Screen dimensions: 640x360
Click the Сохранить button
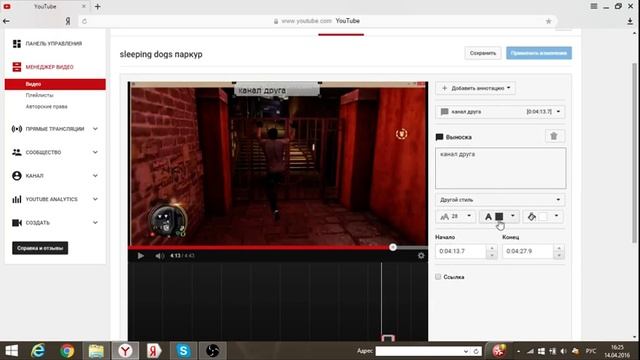coord(483,53)
